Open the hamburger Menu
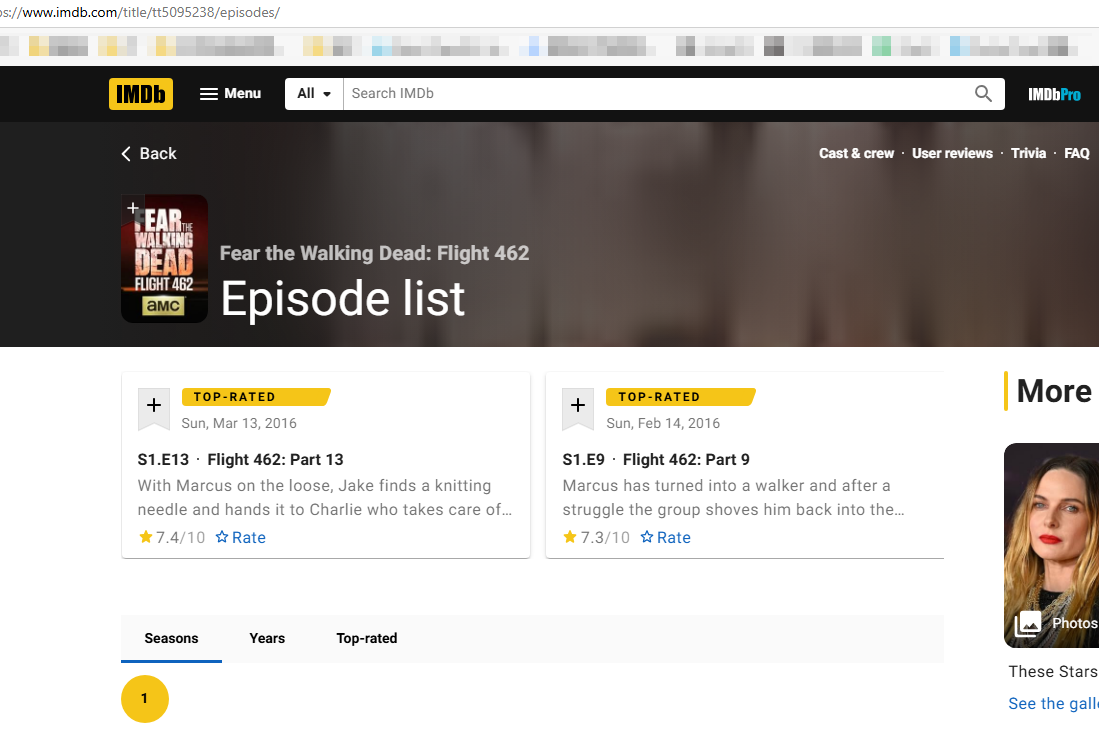The width and height of the screenshot is (1099, 736). 230,94
